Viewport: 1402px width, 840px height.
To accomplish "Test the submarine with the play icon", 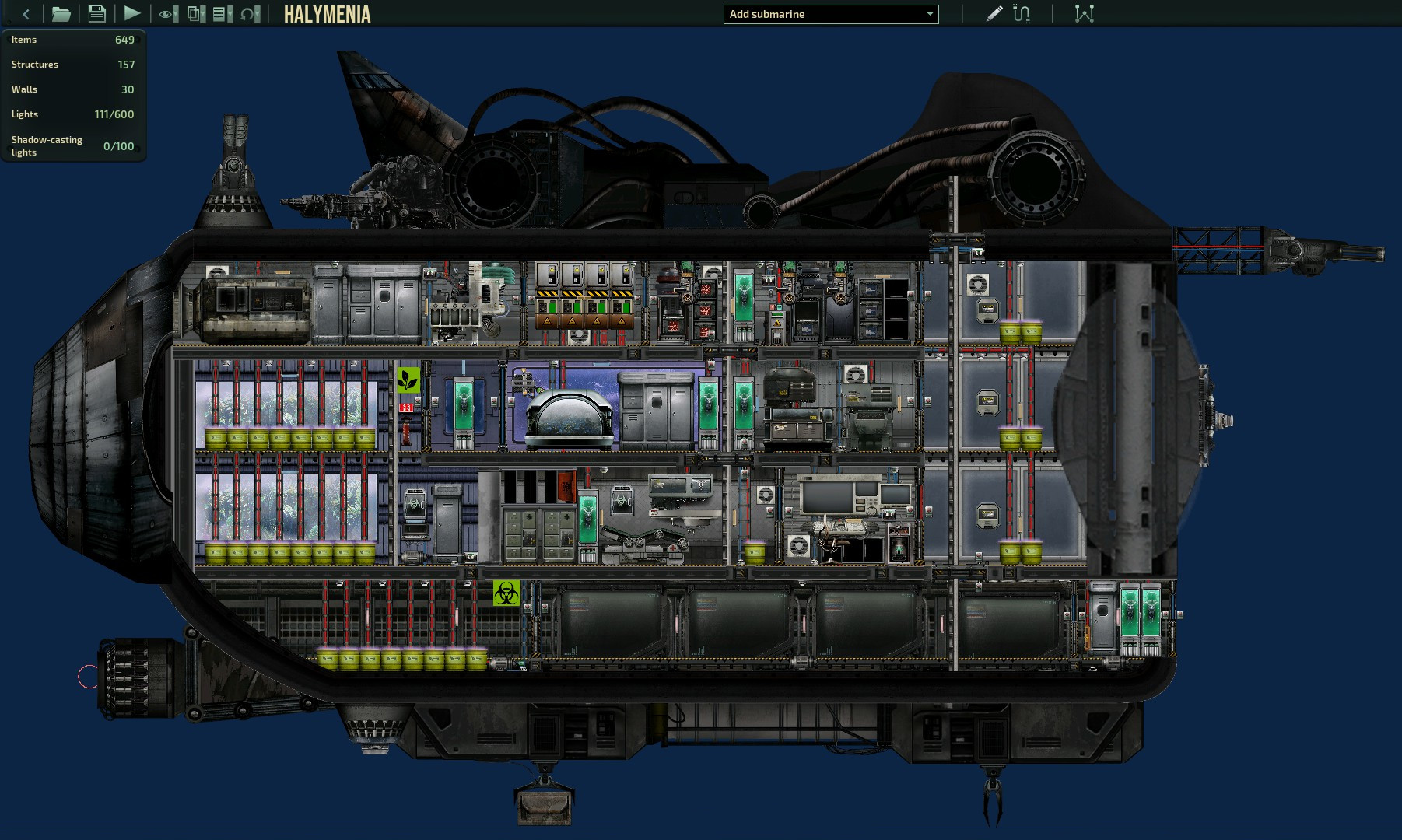I will [132, 13].
